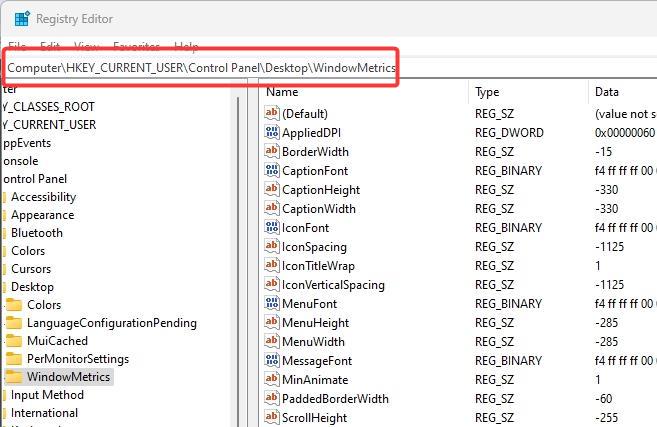Click the IconVerticalSpacing string value icon
Image resolution: width=657 pixels, height=427 pixels.
tap(272, 284)
